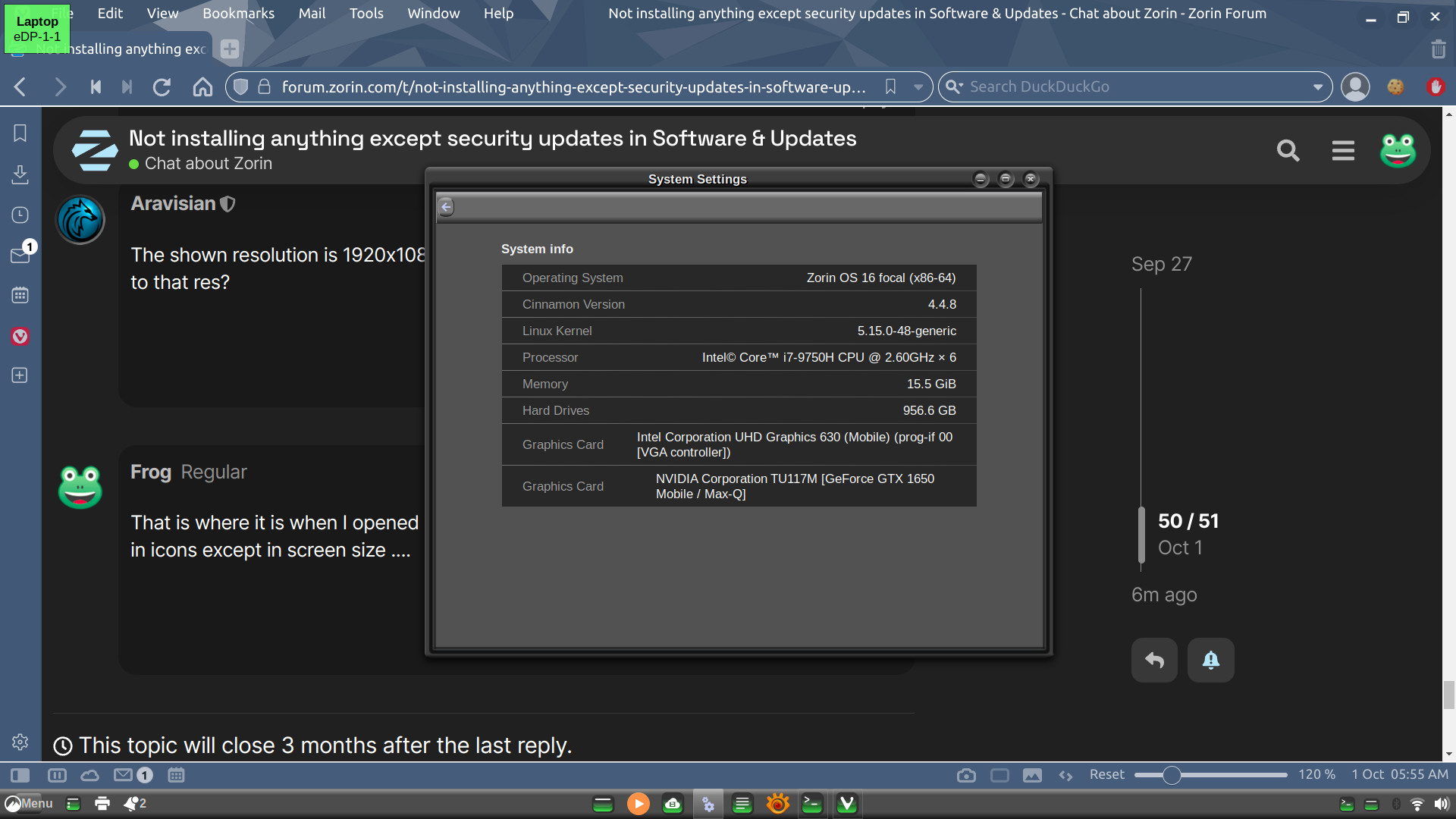Open status bar calendar icon
1456x819 pixels.
[x=176, y=775]
